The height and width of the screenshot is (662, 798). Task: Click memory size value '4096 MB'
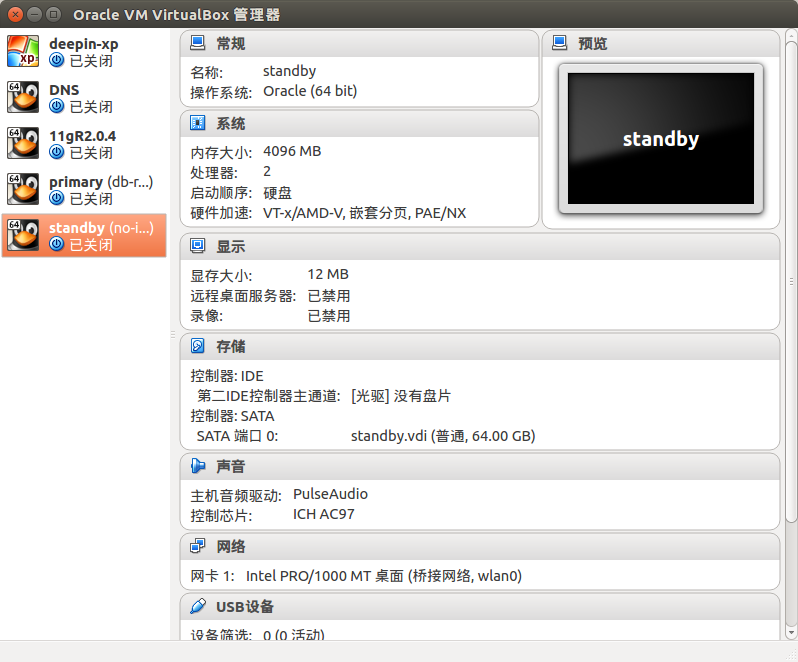[x=292, y=151]
